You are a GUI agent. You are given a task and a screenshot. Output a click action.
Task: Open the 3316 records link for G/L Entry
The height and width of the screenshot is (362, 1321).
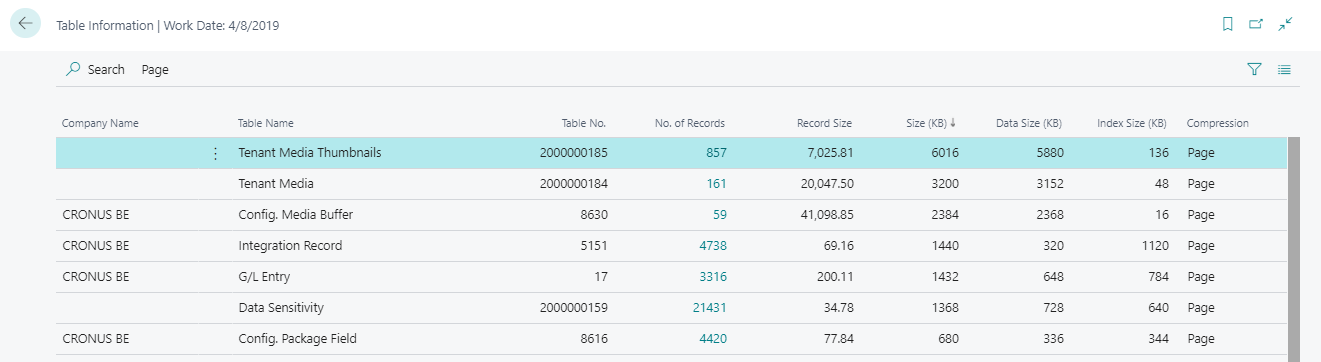coord(712,277)
